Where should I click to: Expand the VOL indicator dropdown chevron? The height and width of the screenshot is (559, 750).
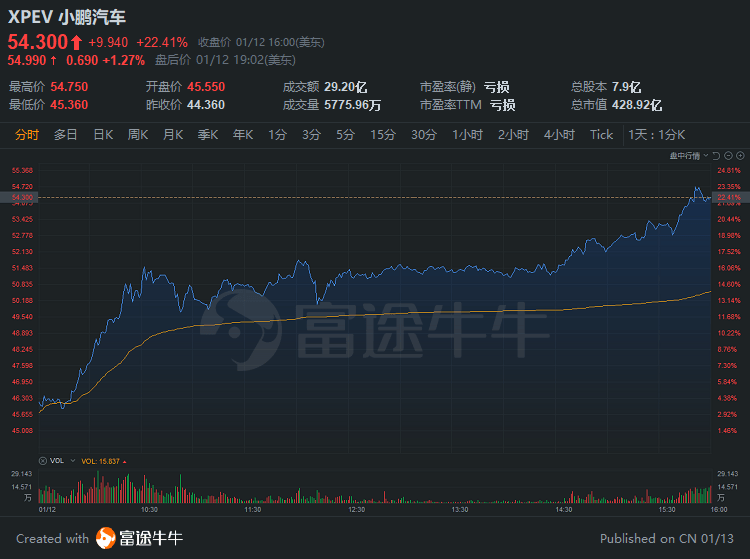[x=73, y=461]
